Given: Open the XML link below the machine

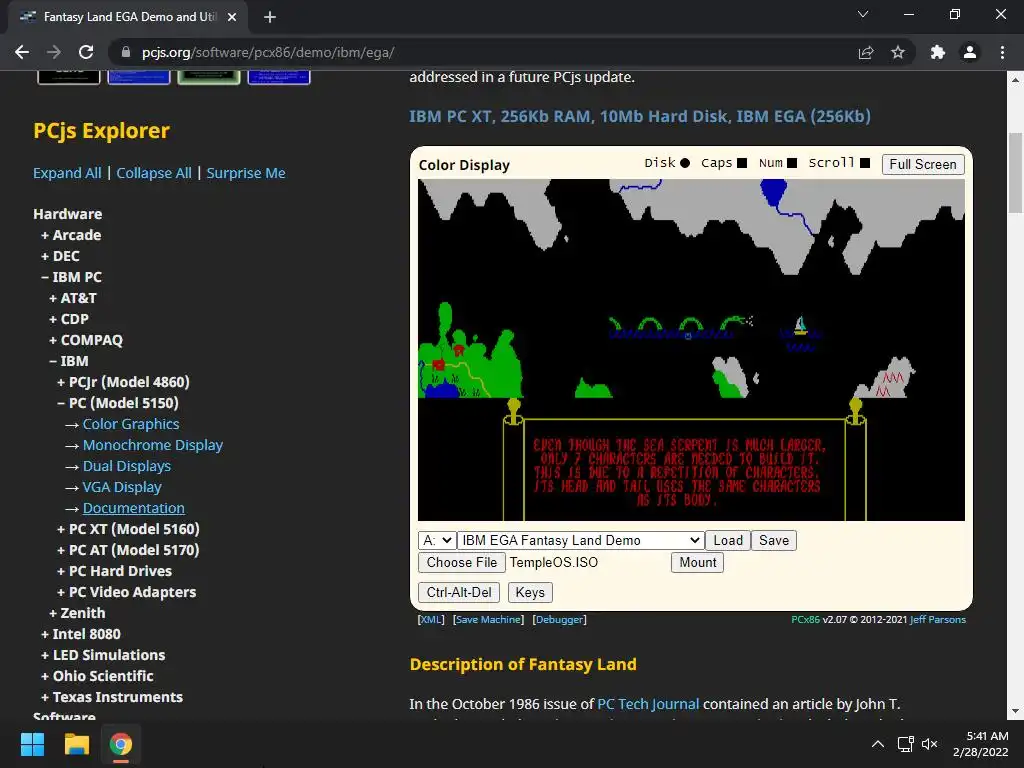Looking at the screenshot, I should [431, 619].
